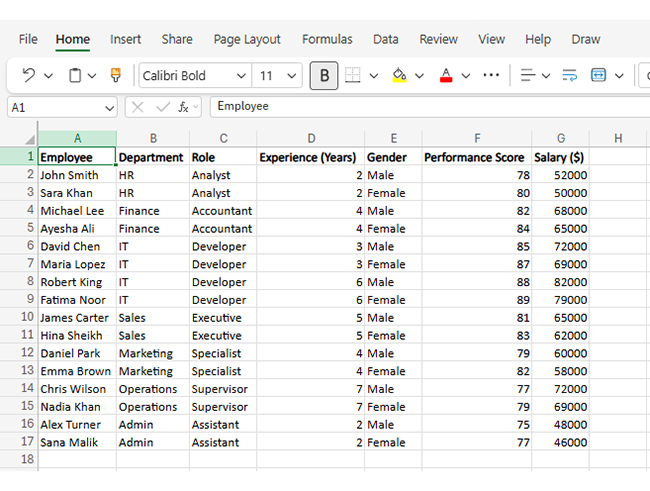Open the Formulas tab

(x=327, y=39)
